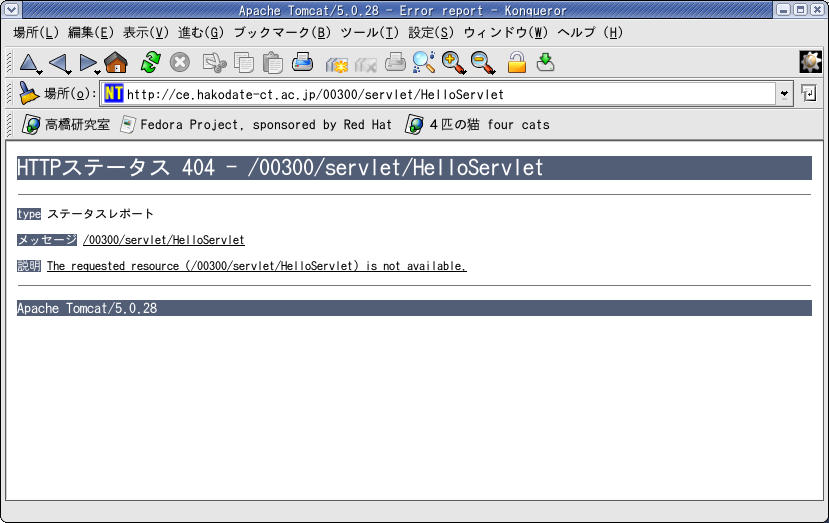Click the 'requested resource is not available' text
Viewport: 829px width, 523px height.
point(256,266)
